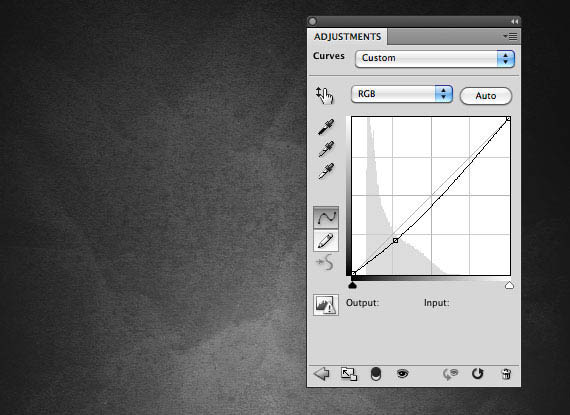Image resolution: width=570 pixels, height=415 pixels.
Task: Click the histogram warning recalculation icon
Action: tap(326, 305)
